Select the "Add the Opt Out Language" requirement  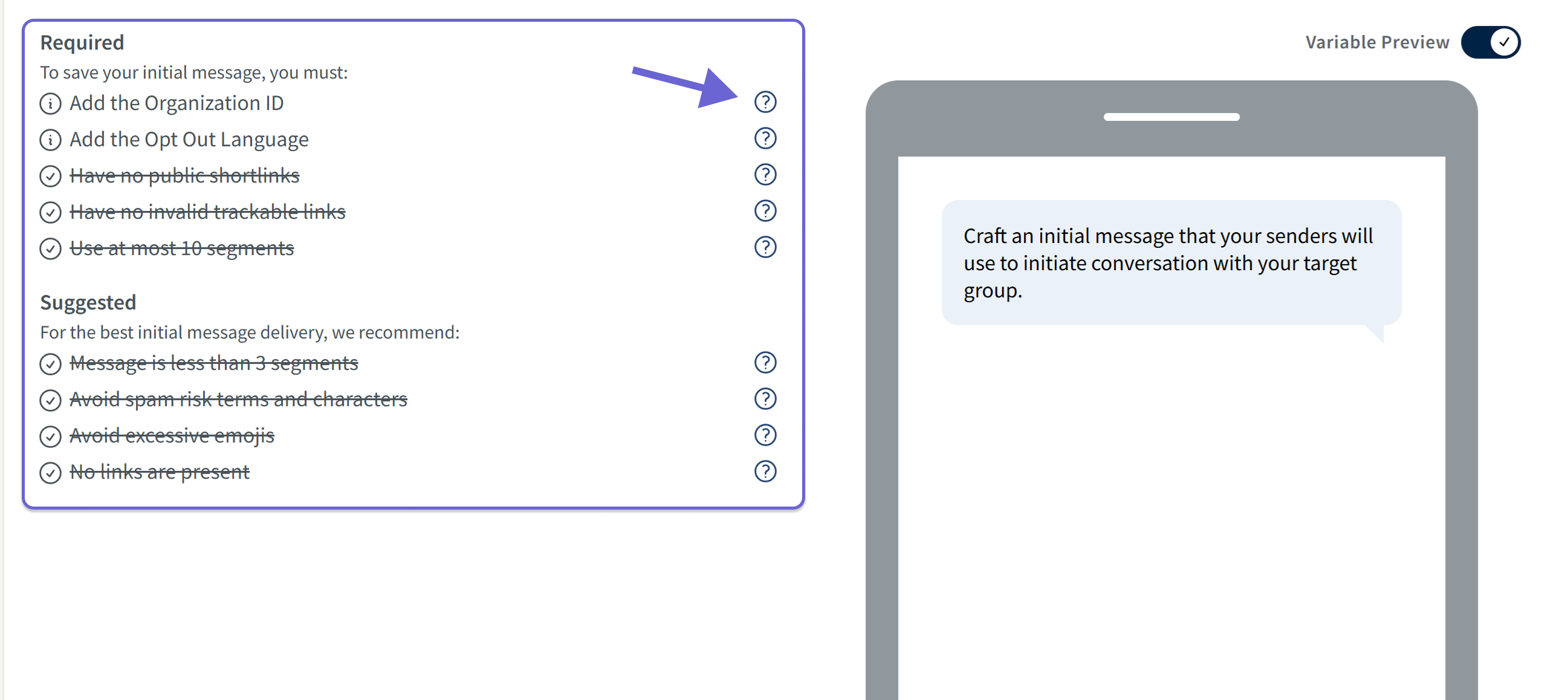coord(189,140)
